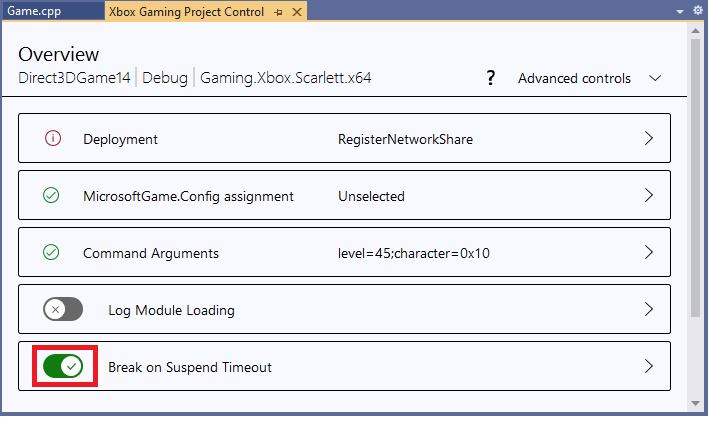Open the help question mark icon

pos(490,78)
